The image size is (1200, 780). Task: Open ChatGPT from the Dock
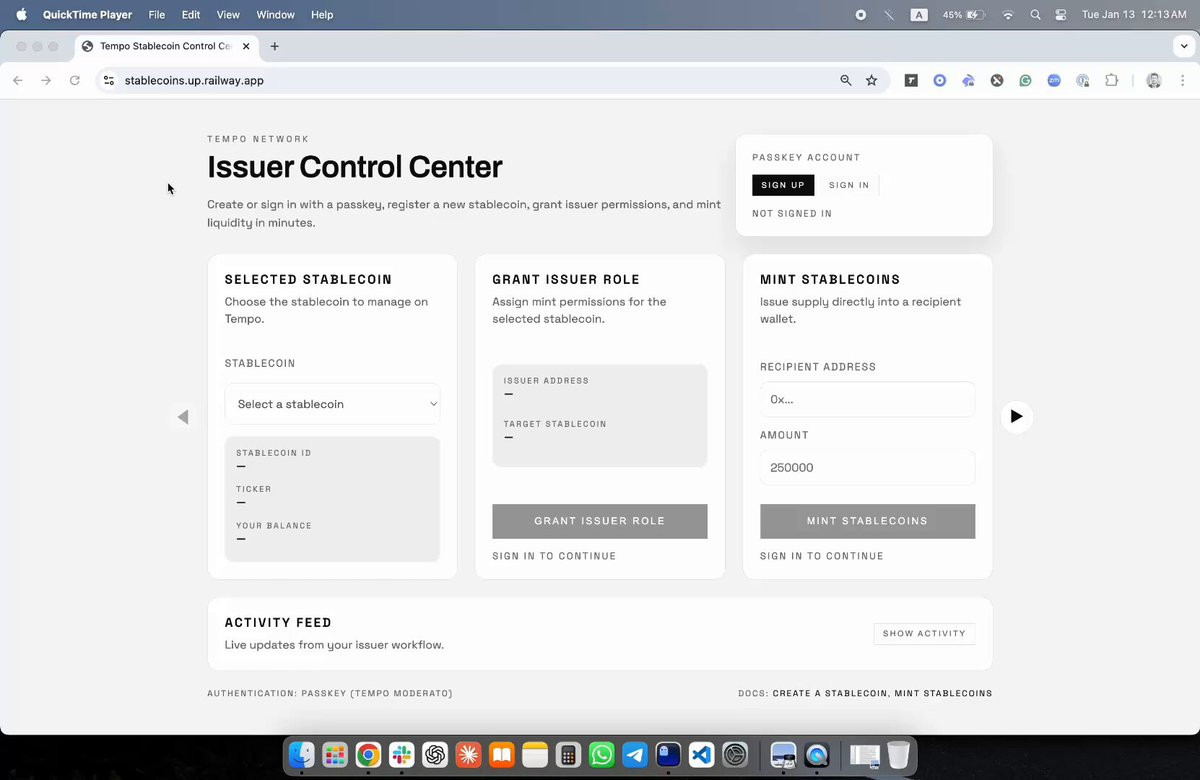[435, 755]
